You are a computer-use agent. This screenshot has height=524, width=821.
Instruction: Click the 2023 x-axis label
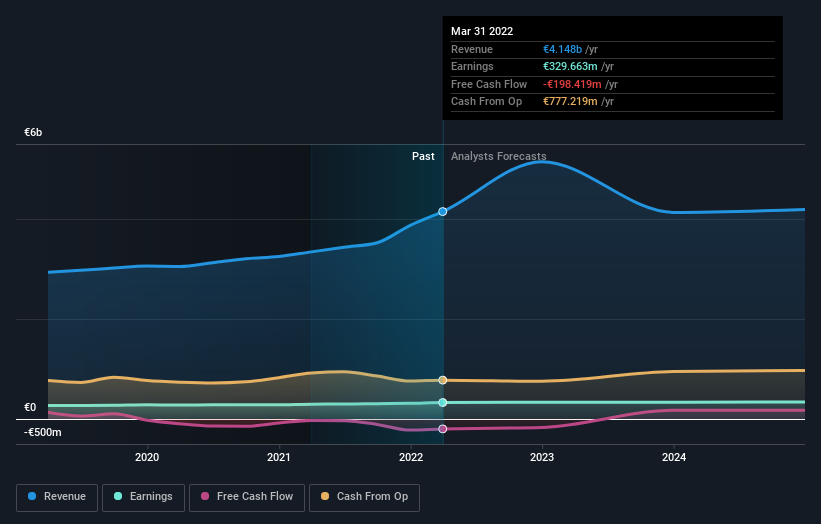542,457
